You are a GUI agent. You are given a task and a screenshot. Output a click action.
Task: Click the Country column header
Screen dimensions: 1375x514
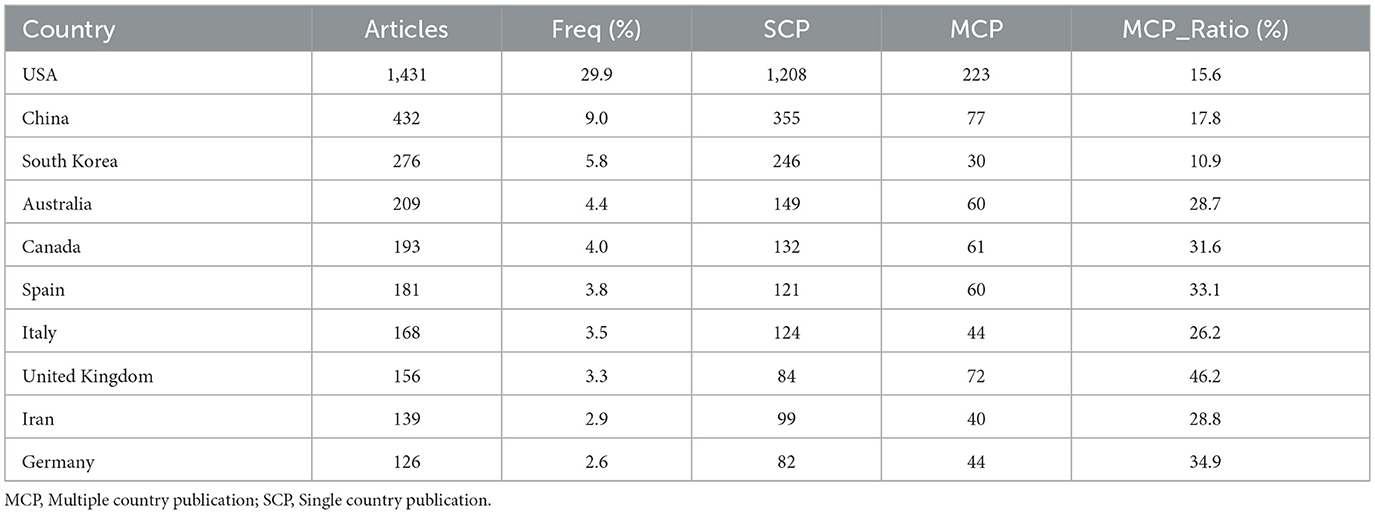point(68,30)
